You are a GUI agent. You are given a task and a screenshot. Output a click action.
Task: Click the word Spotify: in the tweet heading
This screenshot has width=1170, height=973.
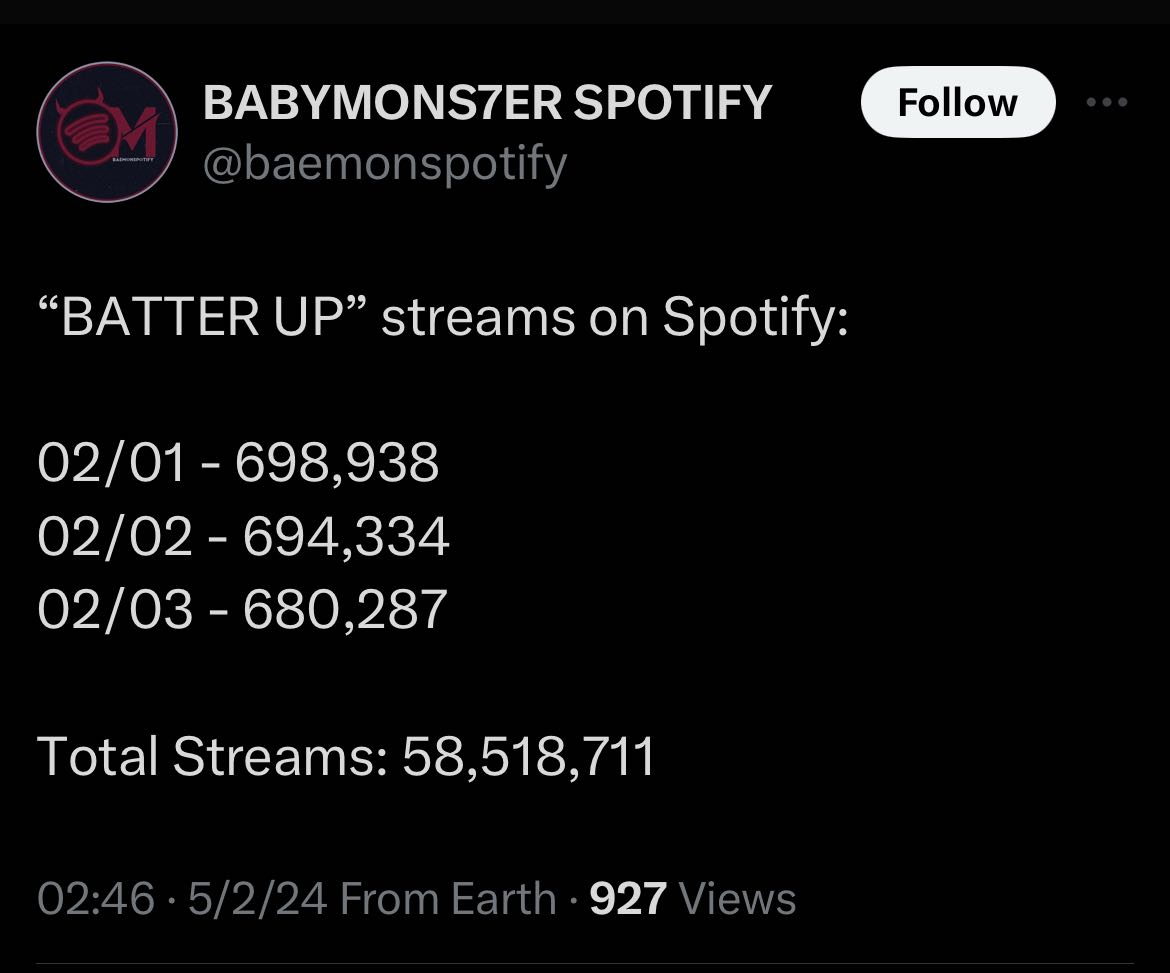tap(755, 318)
